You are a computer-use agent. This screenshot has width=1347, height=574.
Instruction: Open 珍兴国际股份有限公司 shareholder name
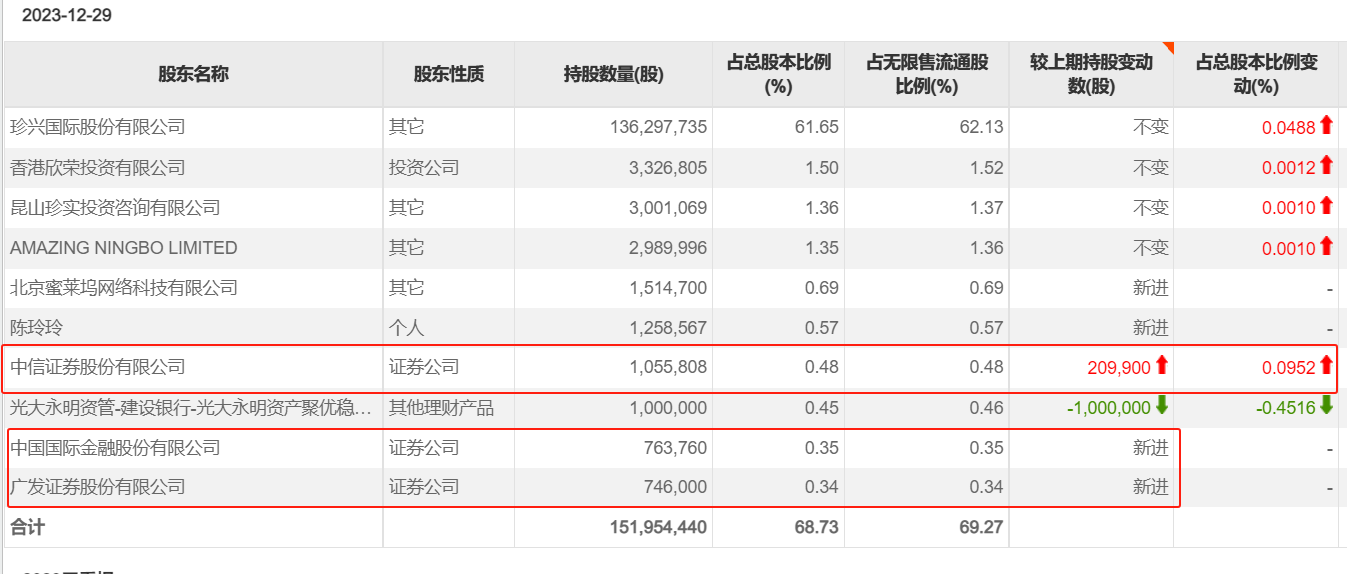pyautogui.click(x=98, y=127)
